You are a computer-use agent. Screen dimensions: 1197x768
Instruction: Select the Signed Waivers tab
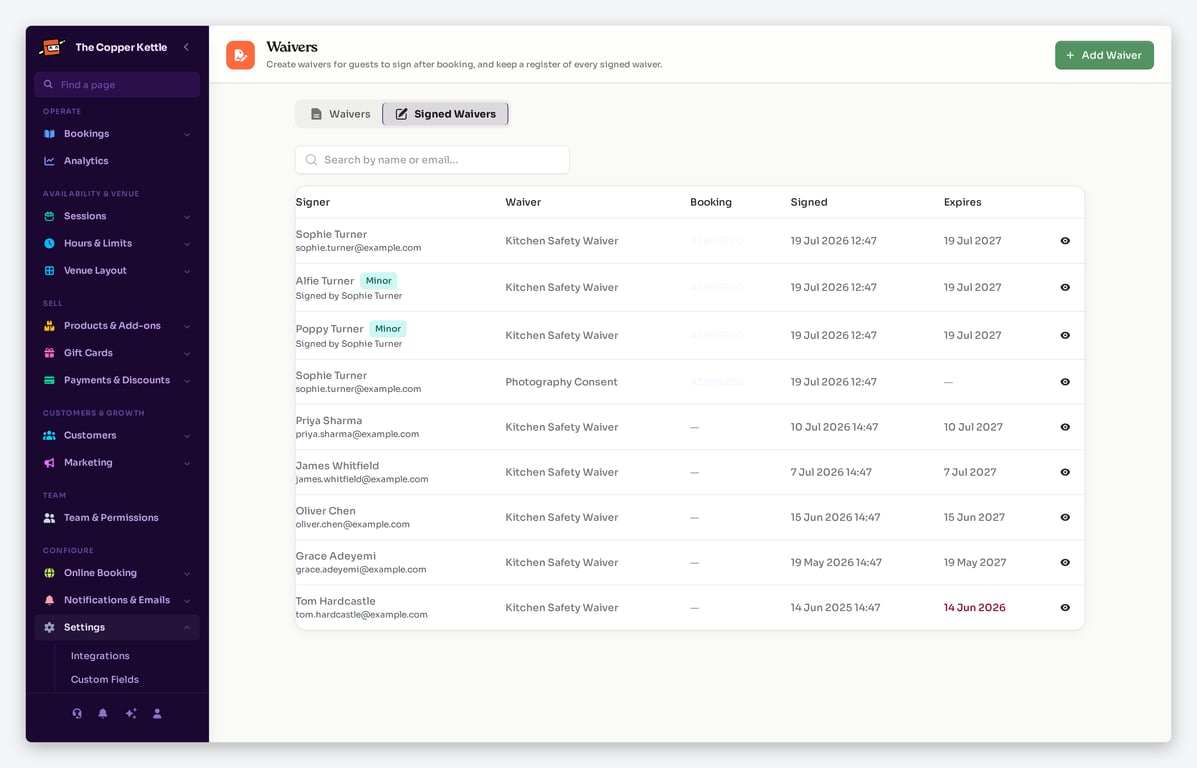pos(445,114)
